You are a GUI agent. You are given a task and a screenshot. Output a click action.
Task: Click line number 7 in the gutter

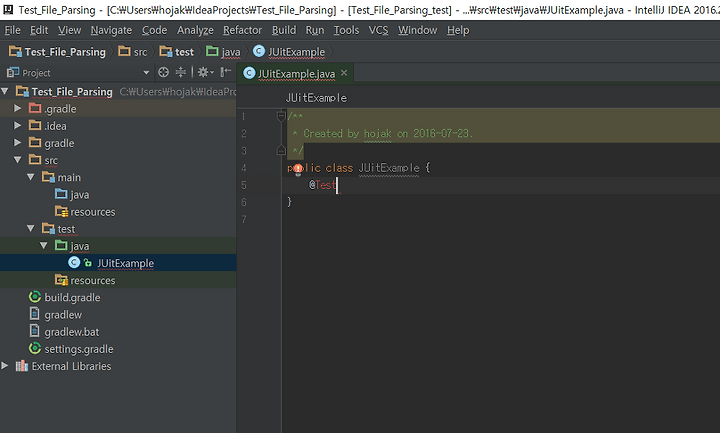(244, 219)
